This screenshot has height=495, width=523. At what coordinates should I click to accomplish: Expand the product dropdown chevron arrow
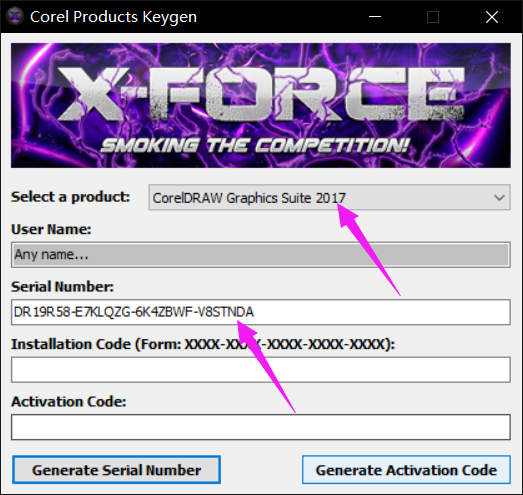click(x=499, y=198)
